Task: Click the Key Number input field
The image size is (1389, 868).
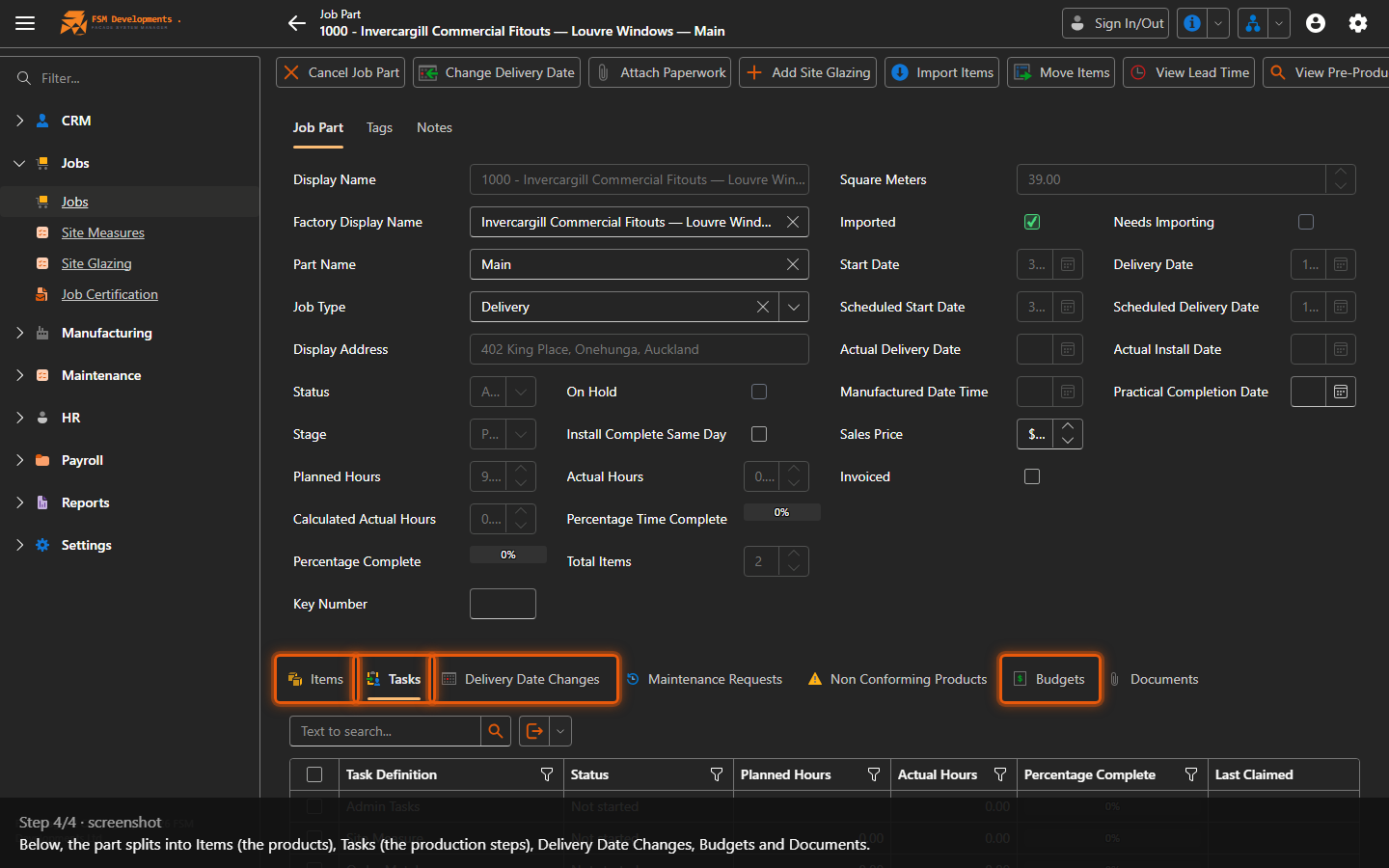Action: pos(503,604)
